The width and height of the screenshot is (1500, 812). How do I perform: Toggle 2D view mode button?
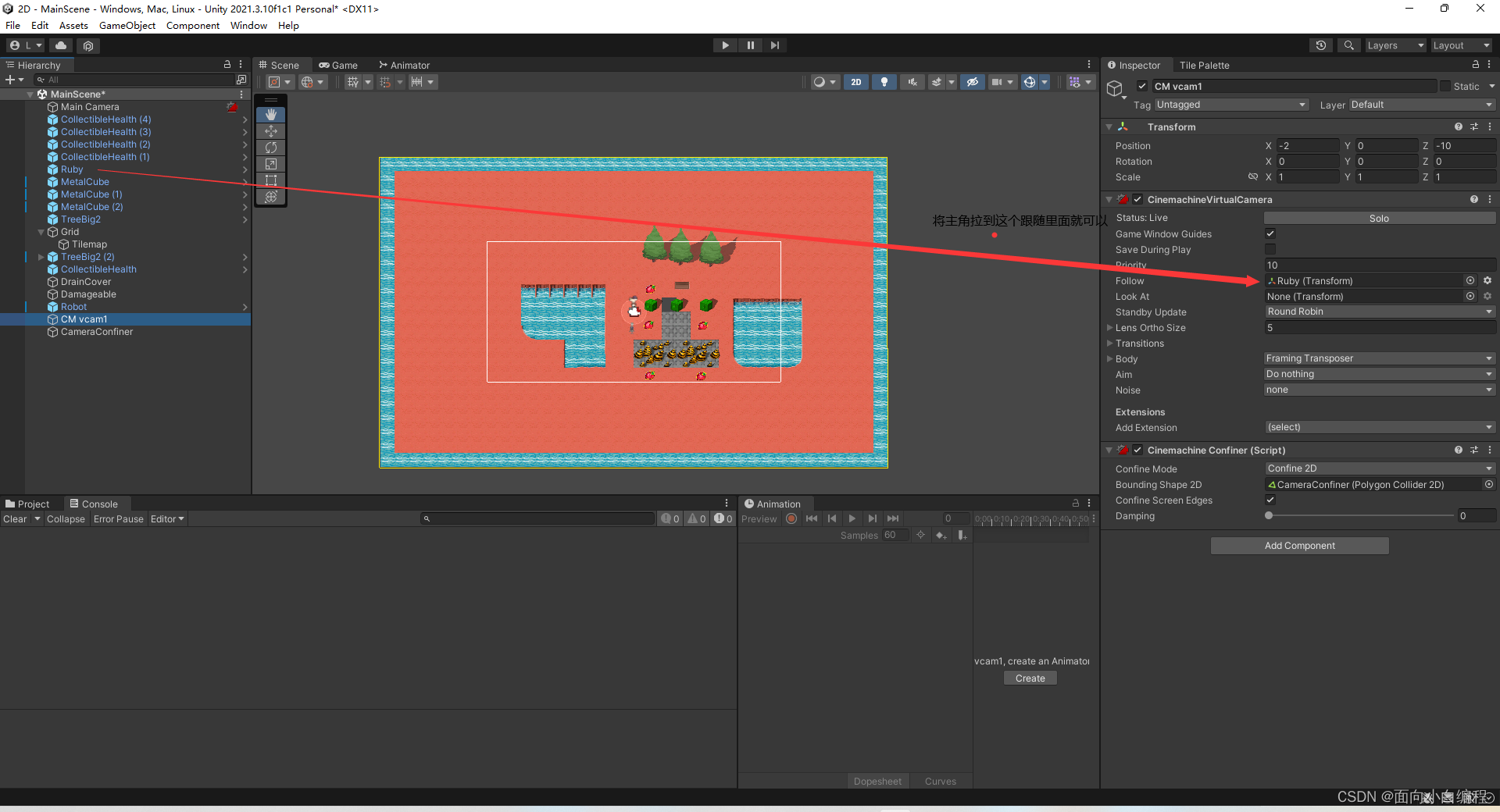856,82
